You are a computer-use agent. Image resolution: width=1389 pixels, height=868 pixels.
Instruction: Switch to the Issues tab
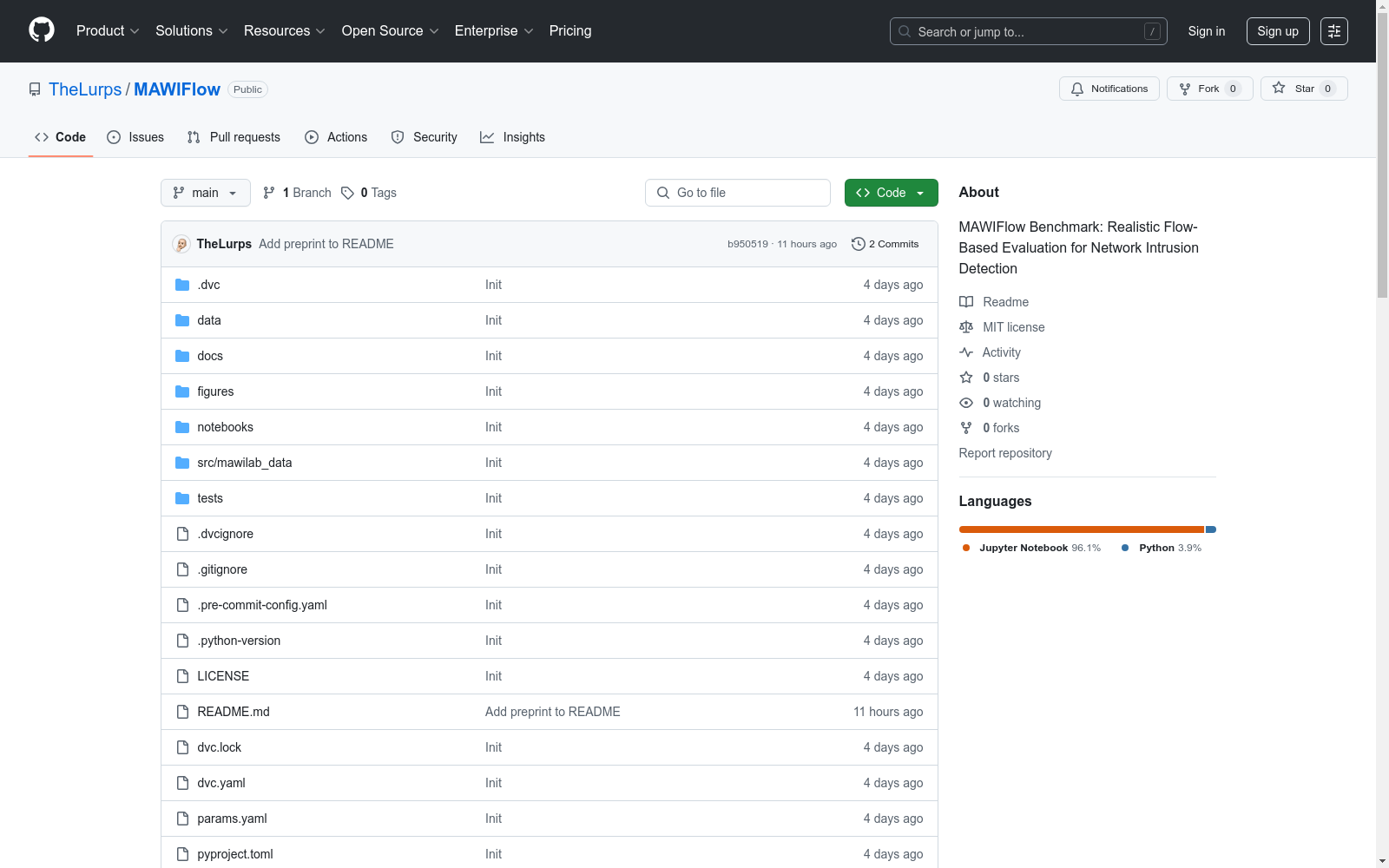pos(135,137)
